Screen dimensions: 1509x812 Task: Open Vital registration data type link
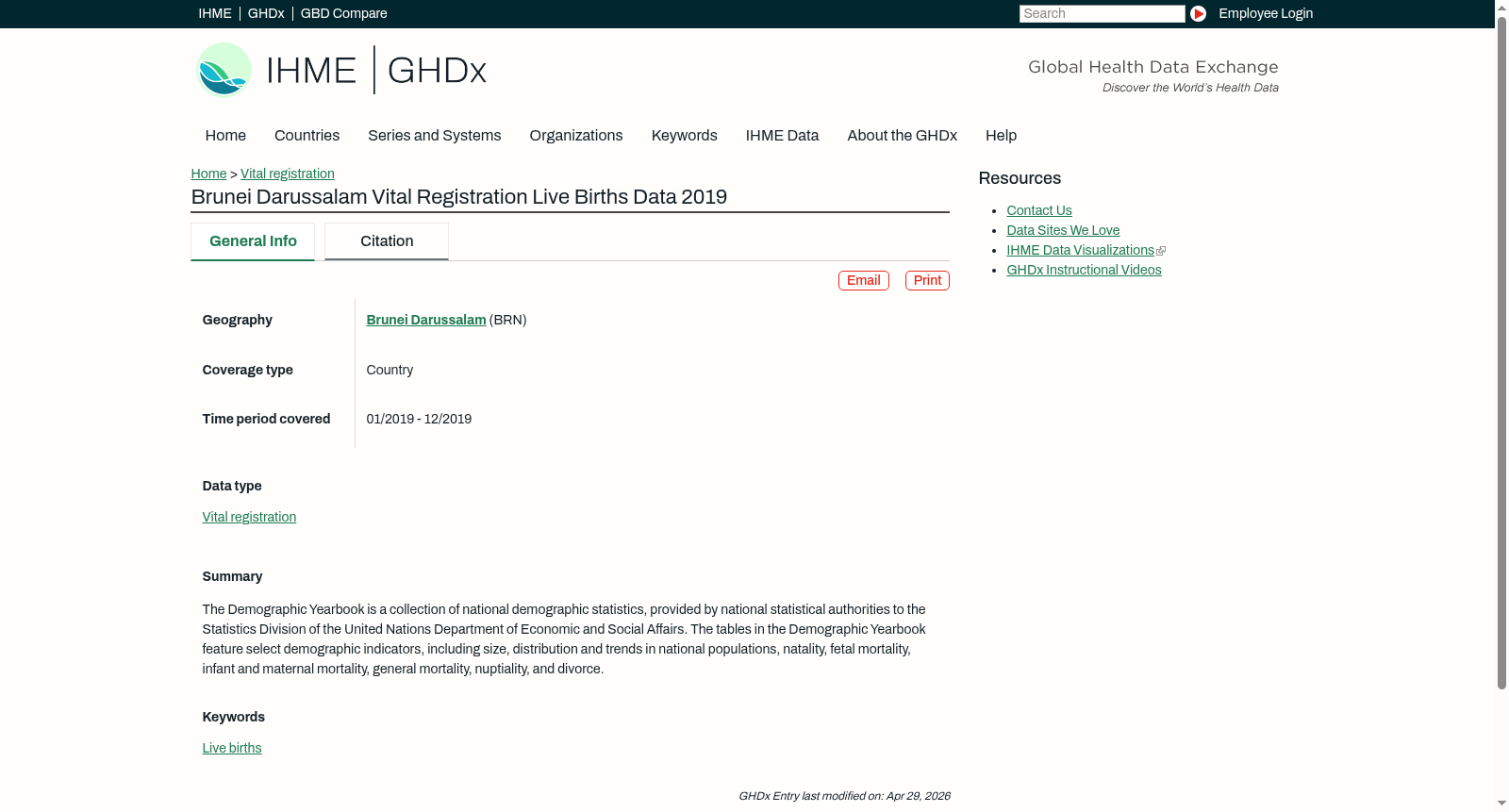(x=249, y=517)
